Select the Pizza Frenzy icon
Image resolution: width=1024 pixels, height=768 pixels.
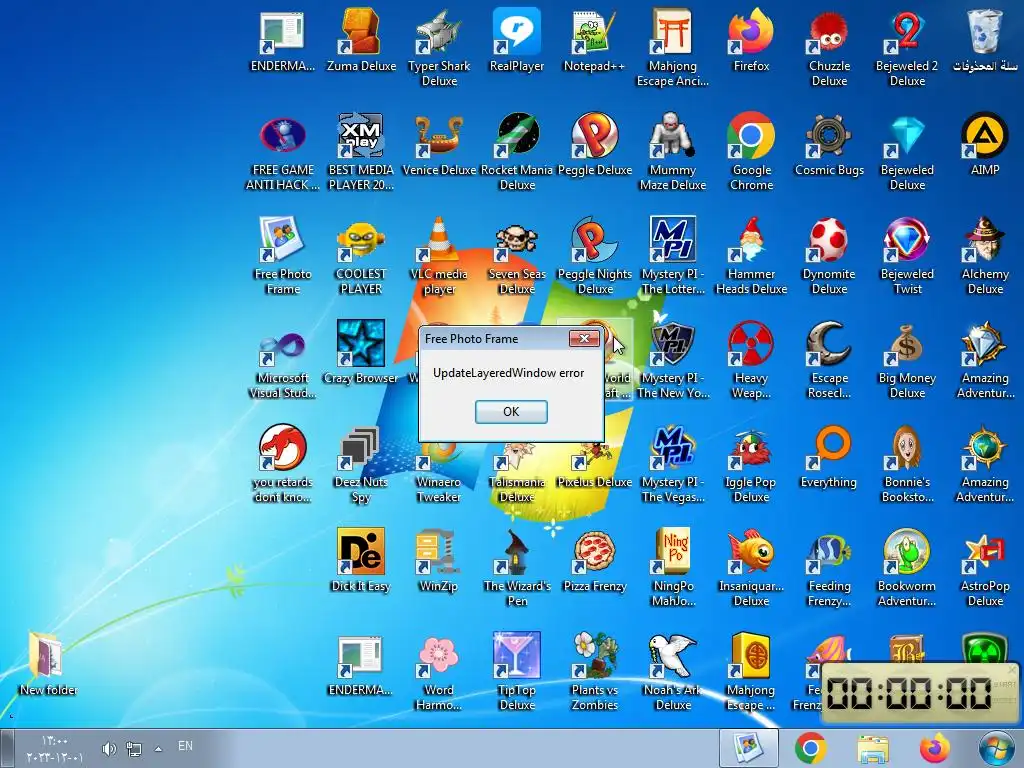pyautogui.click(x=594, y=560)
